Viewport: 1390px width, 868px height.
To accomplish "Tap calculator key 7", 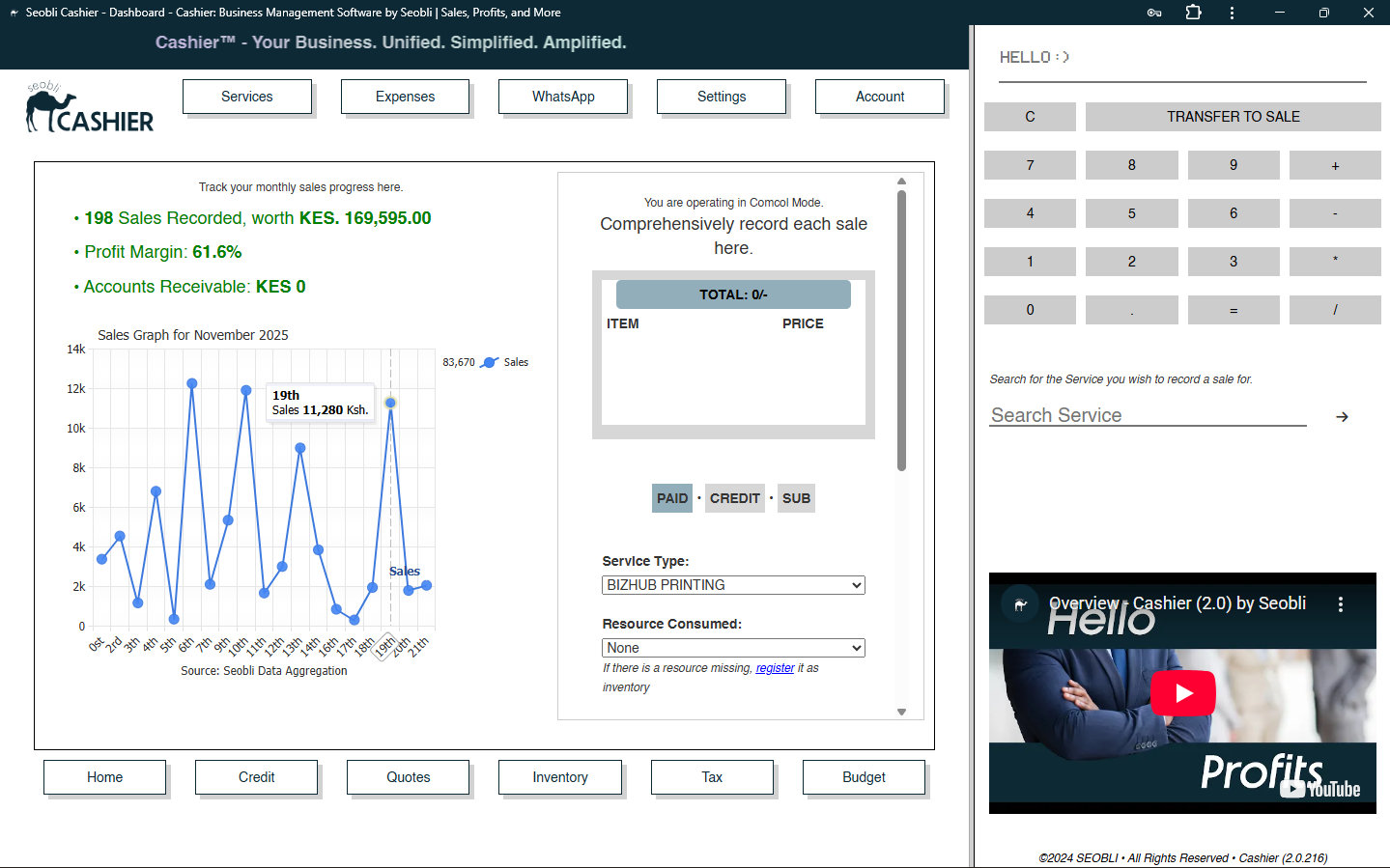I will coord(1030,165).
